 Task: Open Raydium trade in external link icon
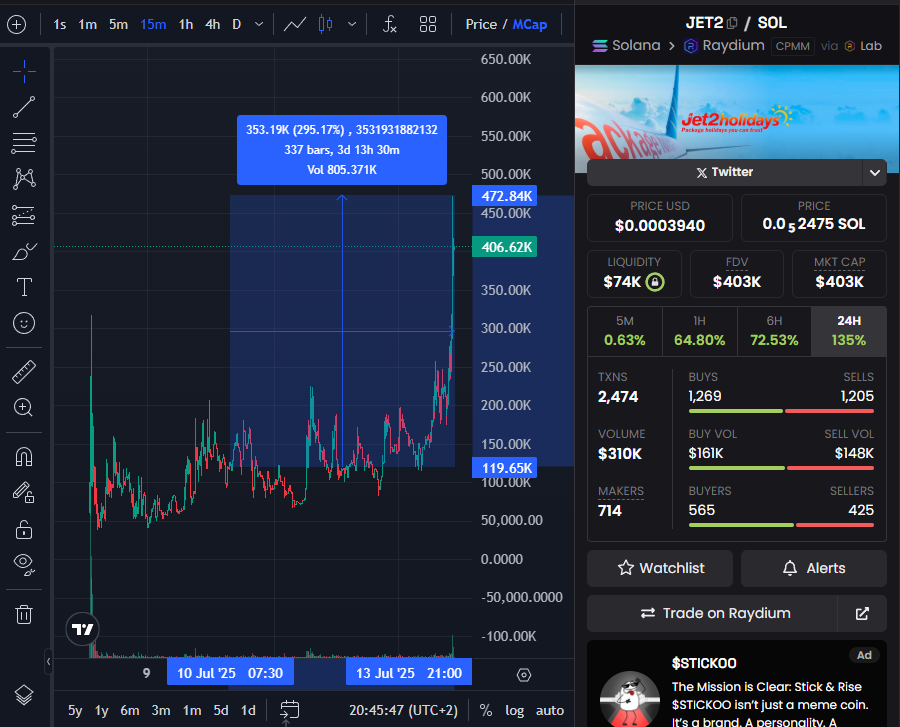coord(862,613)
